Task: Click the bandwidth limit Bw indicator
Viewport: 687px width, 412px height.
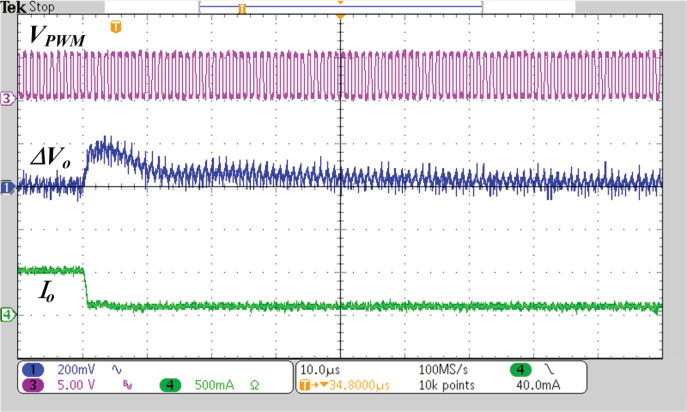Action: [125, 384]
